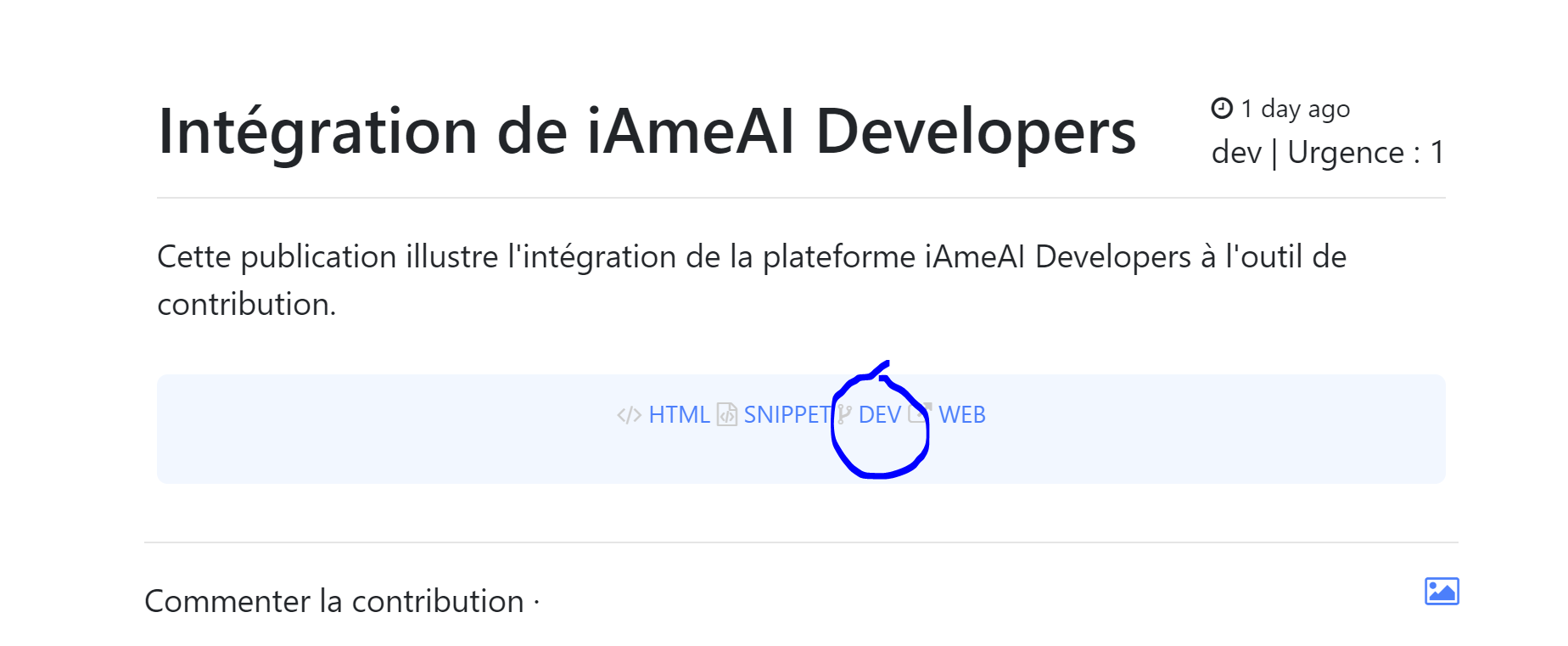Open the HTML link
1568x646 pixels.
(679, 414)
